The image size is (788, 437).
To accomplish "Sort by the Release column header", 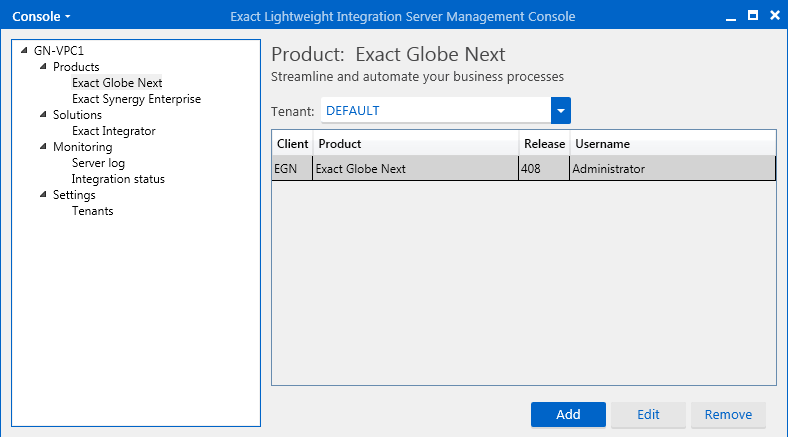I will (544, 144).
